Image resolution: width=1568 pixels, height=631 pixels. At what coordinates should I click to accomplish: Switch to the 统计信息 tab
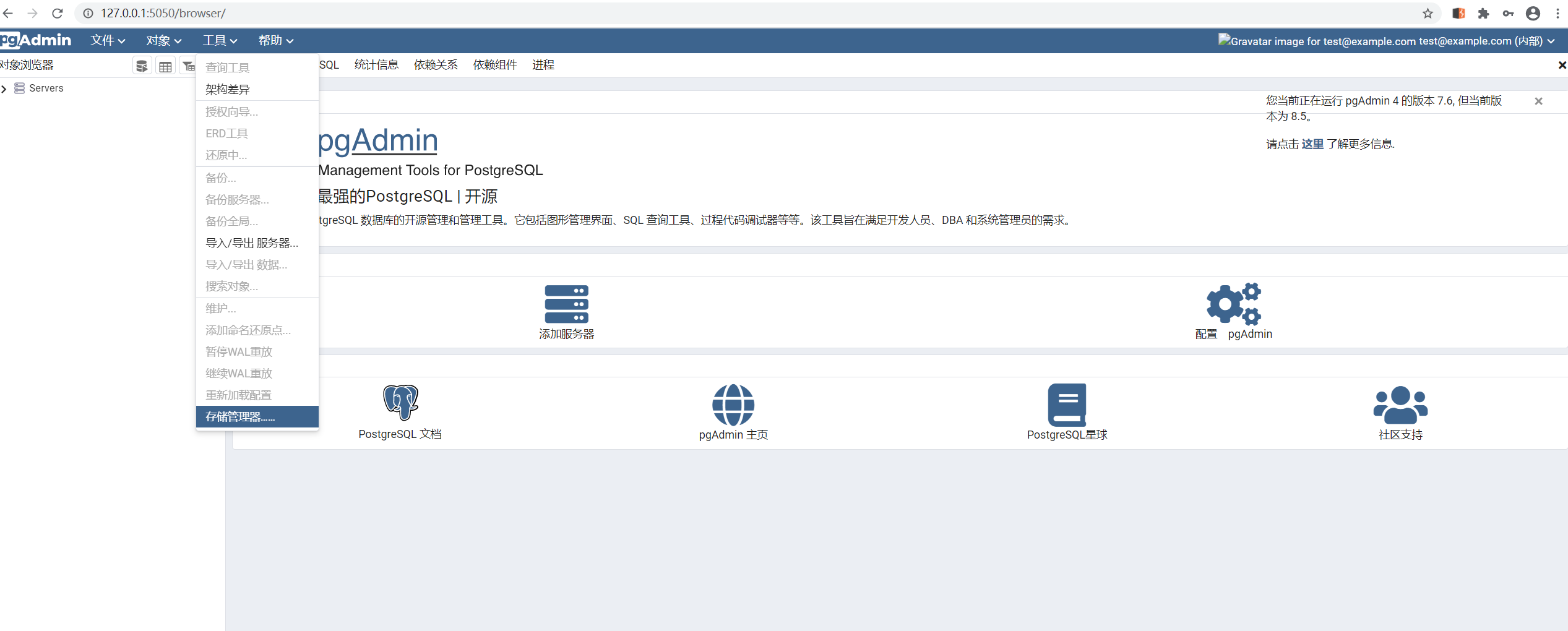click(376, 65)
